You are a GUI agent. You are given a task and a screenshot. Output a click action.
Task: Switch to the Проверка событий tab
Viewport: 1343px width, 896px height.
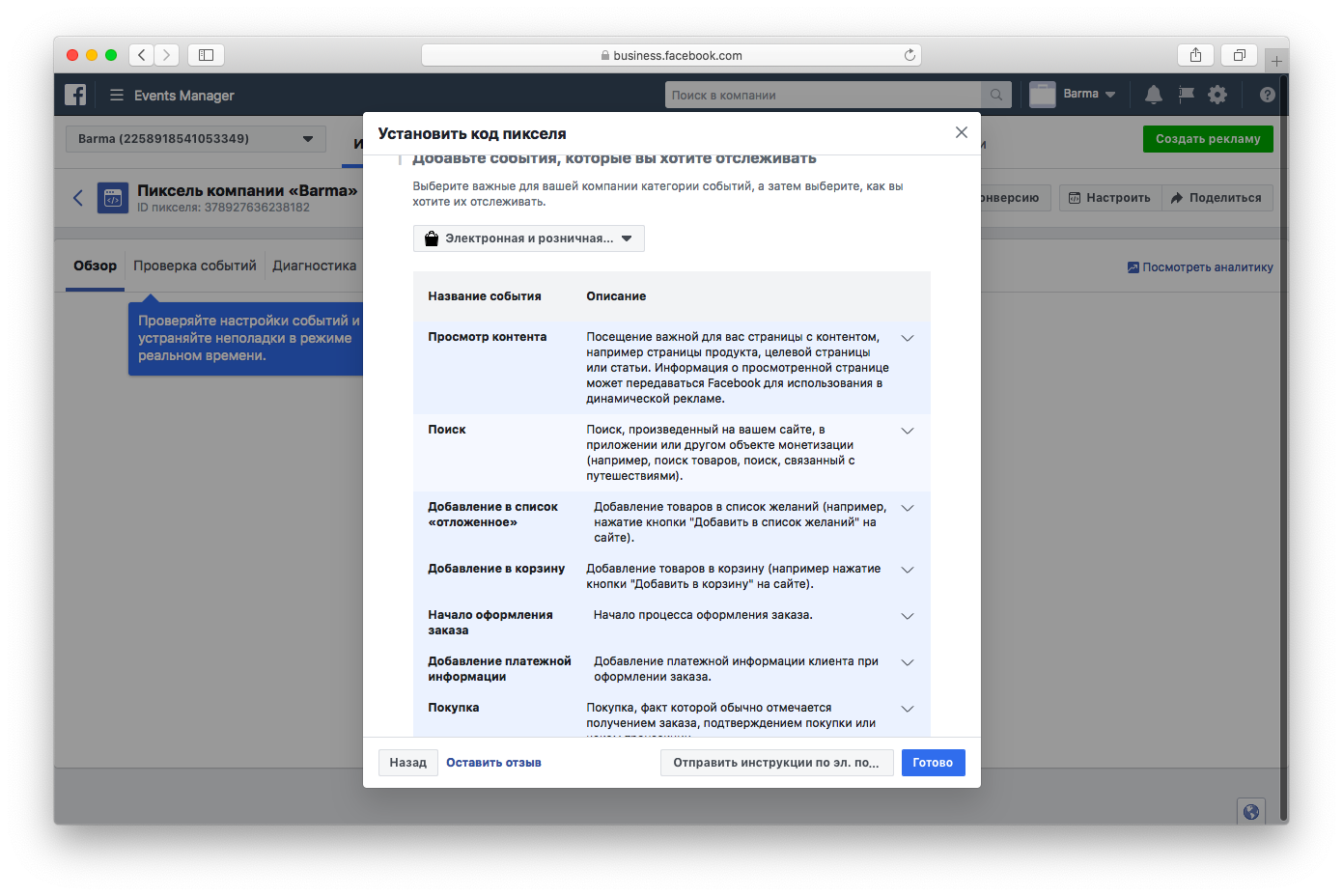click(195, 266)
